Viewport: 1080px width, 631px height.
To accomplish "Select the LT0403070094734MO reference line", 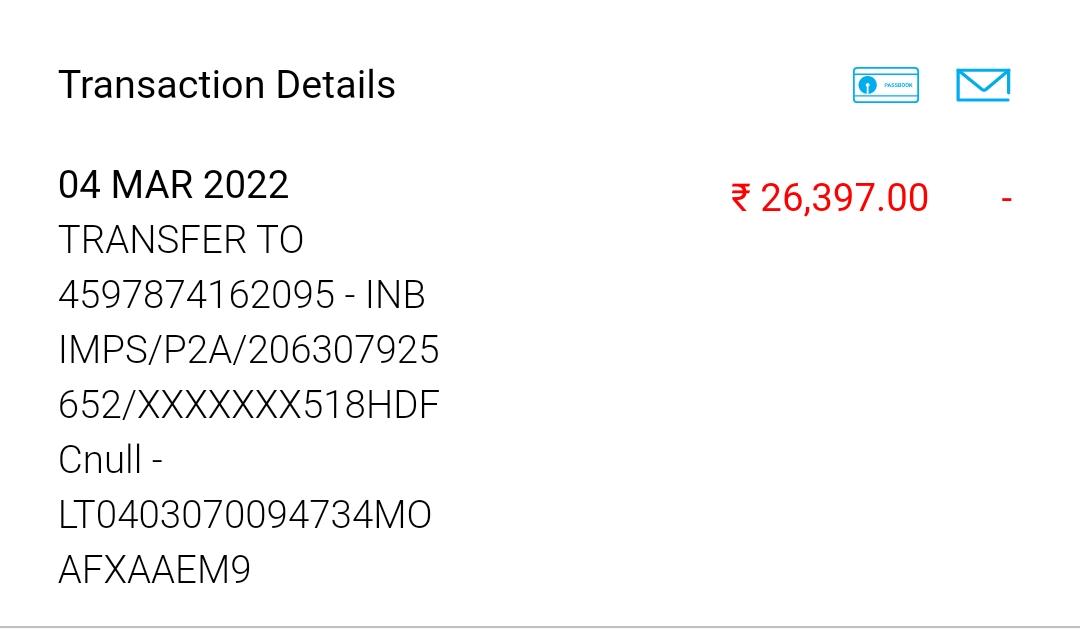I will [245, 515].
